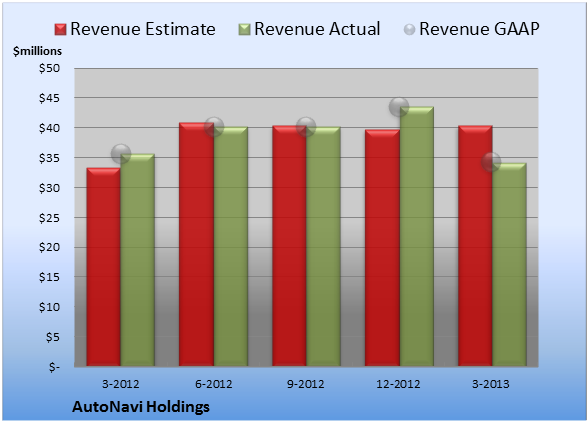Click the '12-2012' x-axis label

point(398,384)
